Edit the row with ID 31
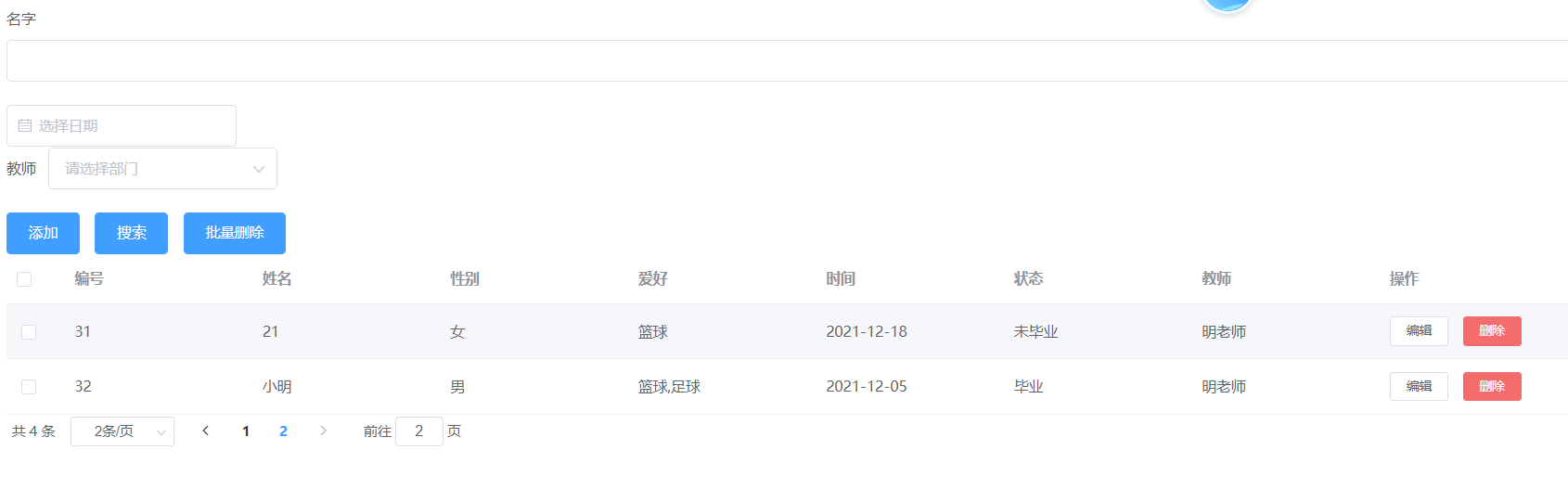 click(1418, 331)
